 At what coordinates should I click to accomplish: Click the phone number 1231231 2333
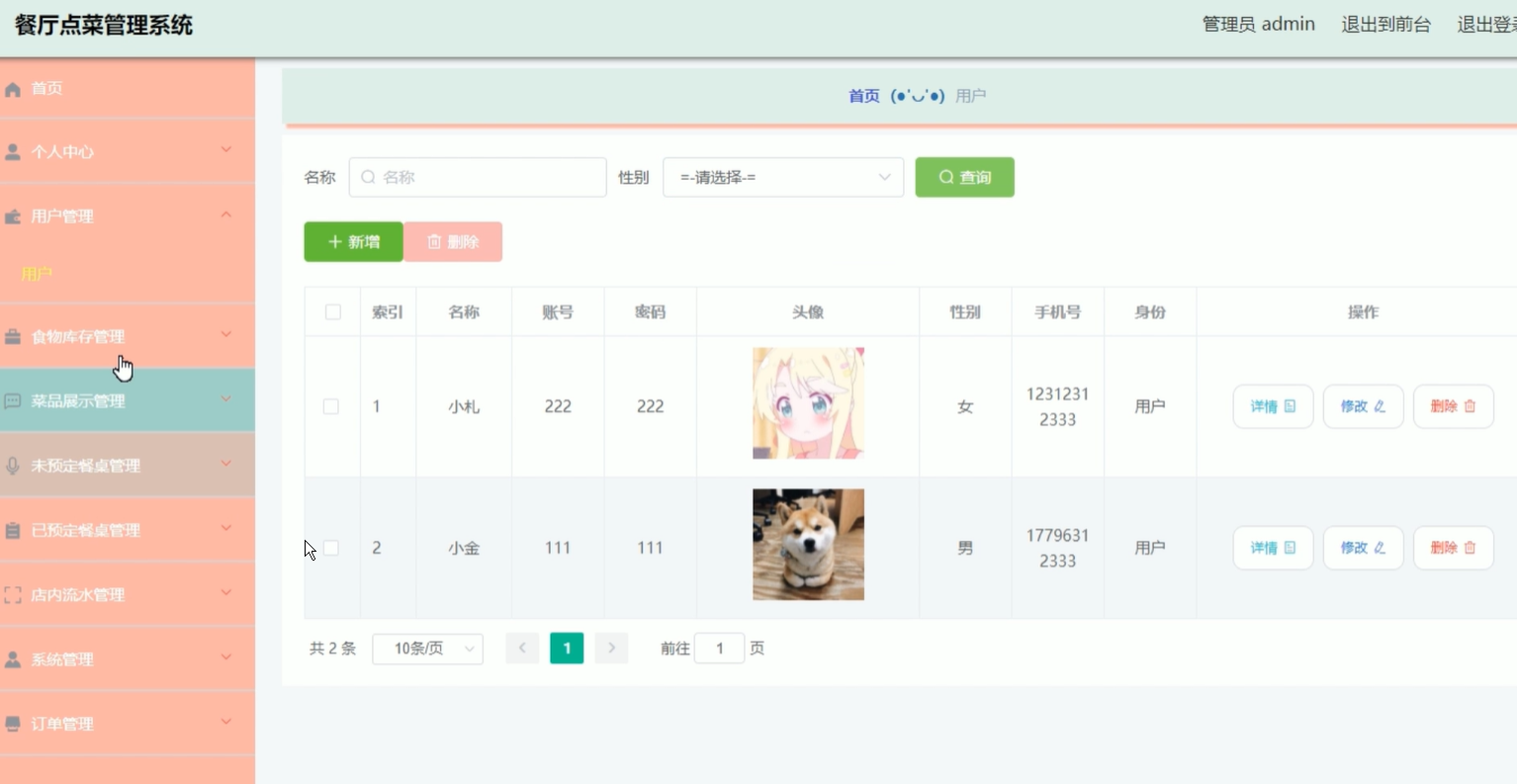pos(1057,406)
